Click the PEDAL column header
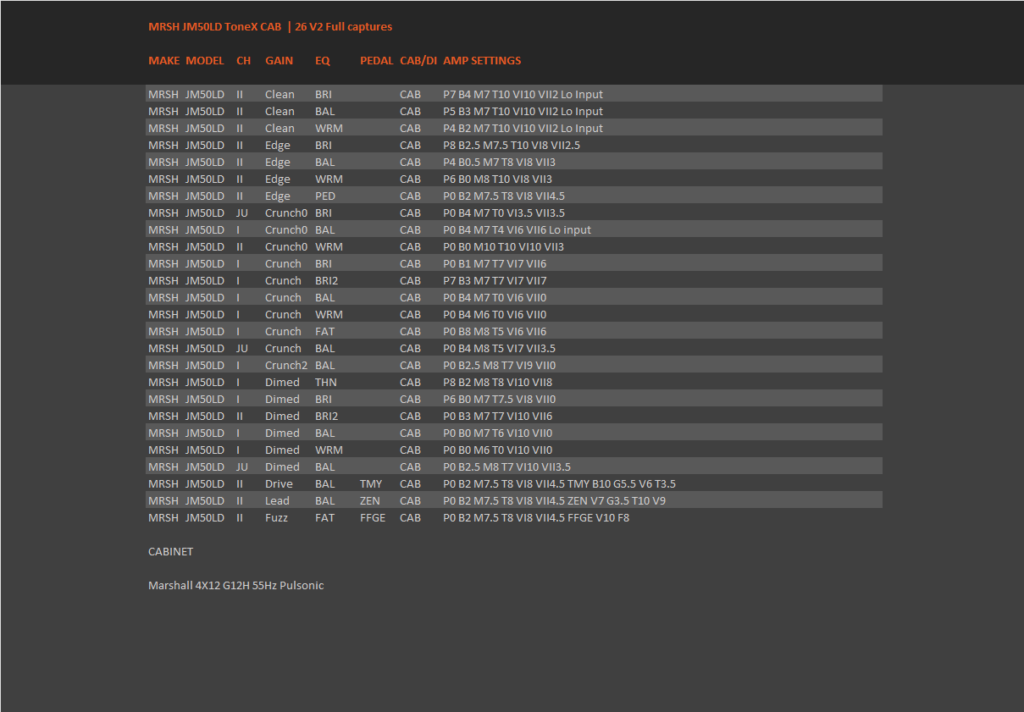This screenshot has width=1024, height=712. pos(376,61)
